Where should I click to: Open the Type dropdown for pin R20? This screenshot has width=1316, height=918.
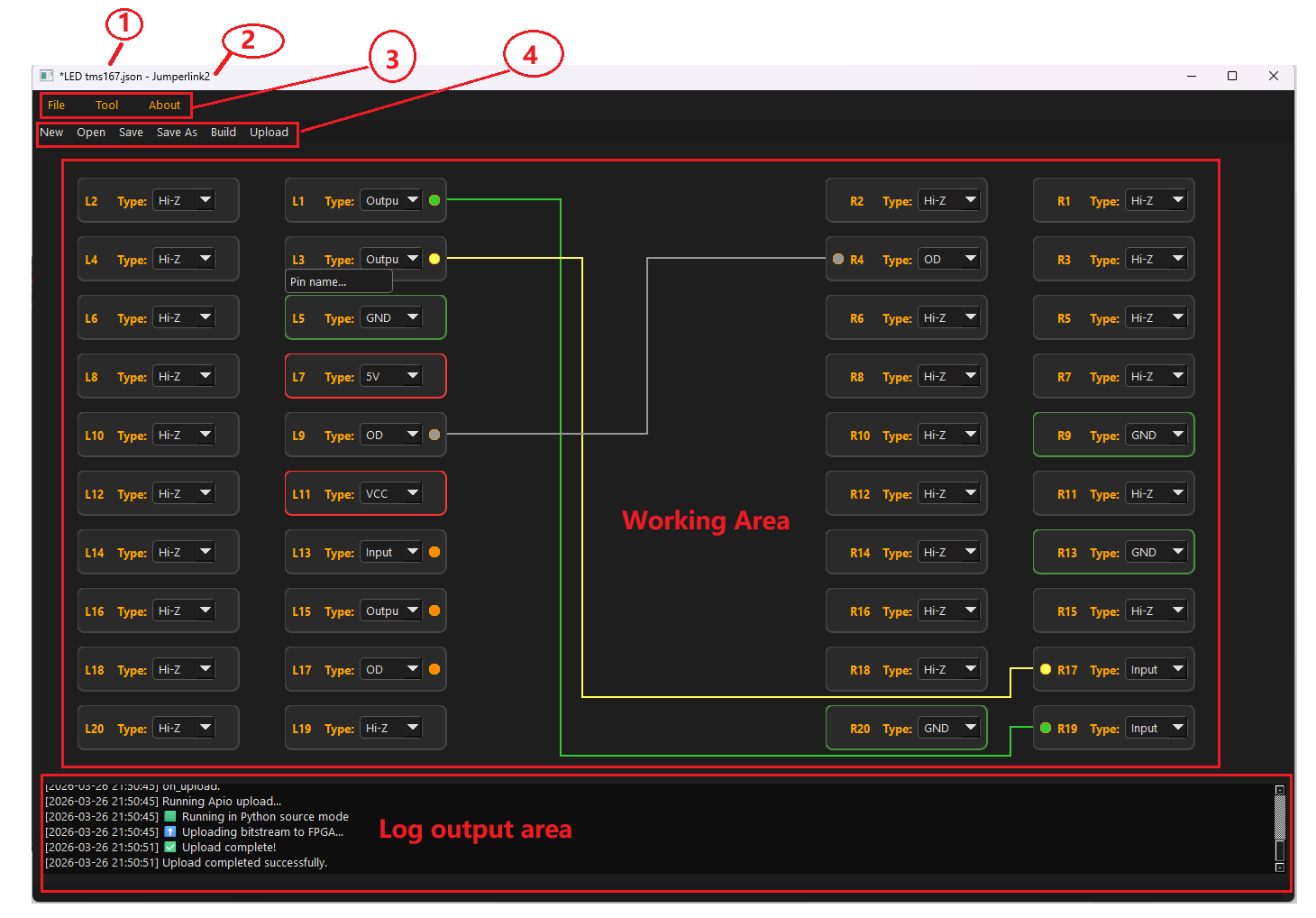[x=950, y=728]
